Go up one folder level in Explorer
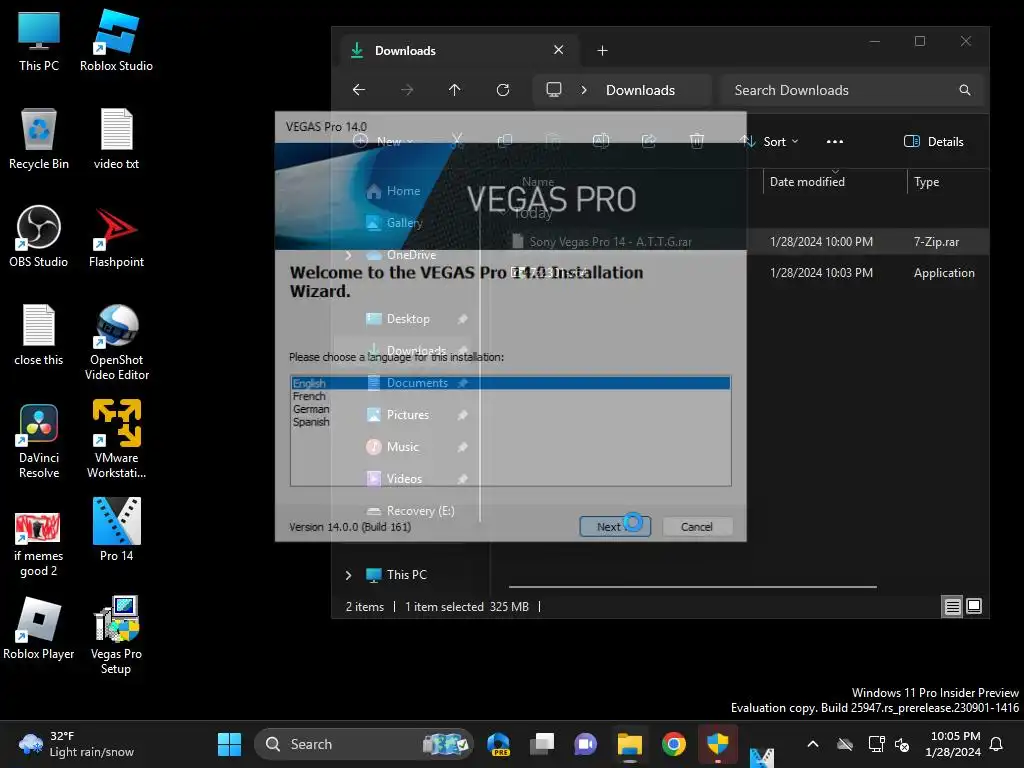Image resolution: width=1024 pixels, height=768 pixels. point(455,89)
